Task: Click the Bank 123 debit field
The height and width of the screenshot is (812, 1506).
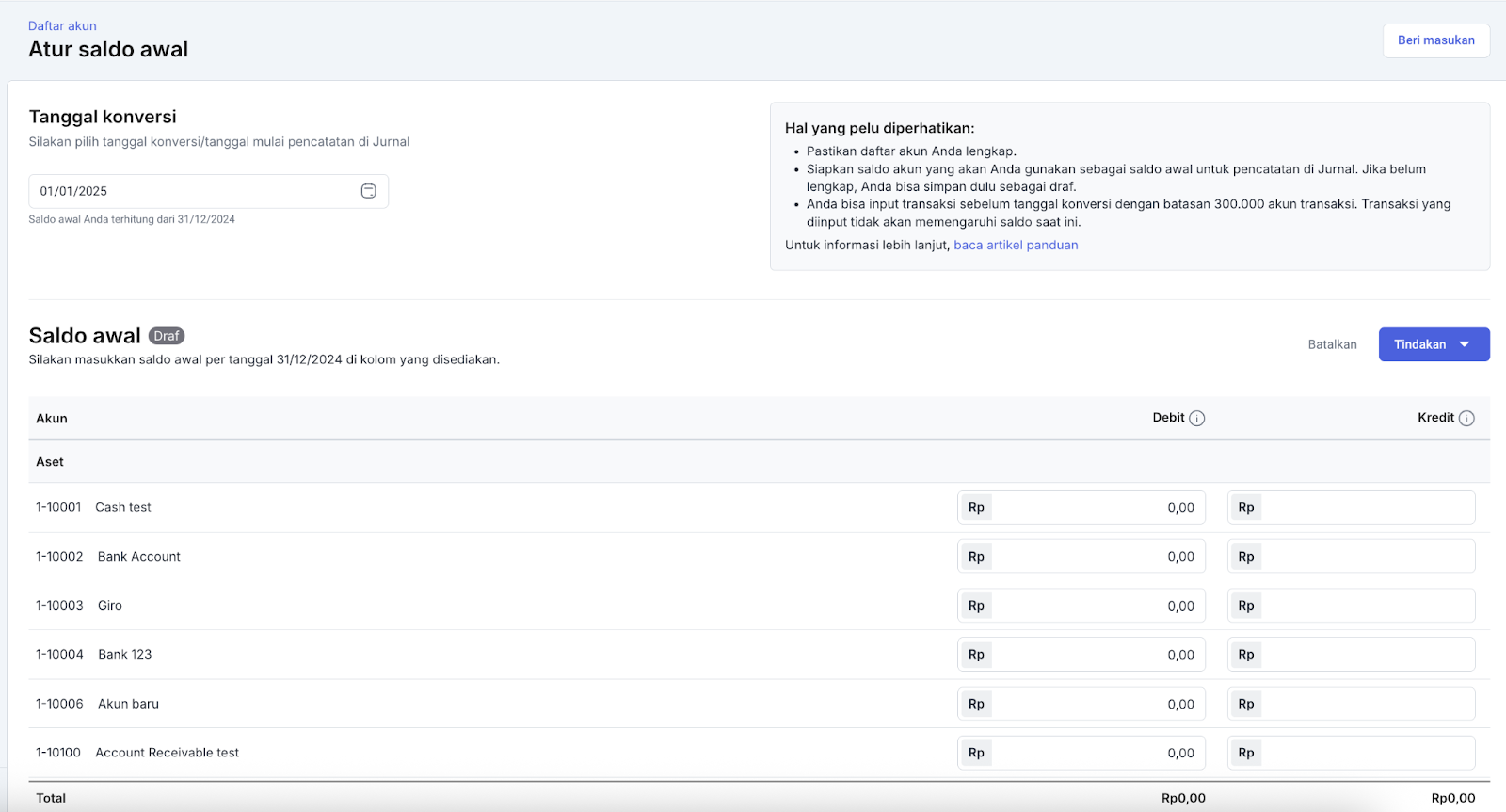Action: coord(1097,655)
